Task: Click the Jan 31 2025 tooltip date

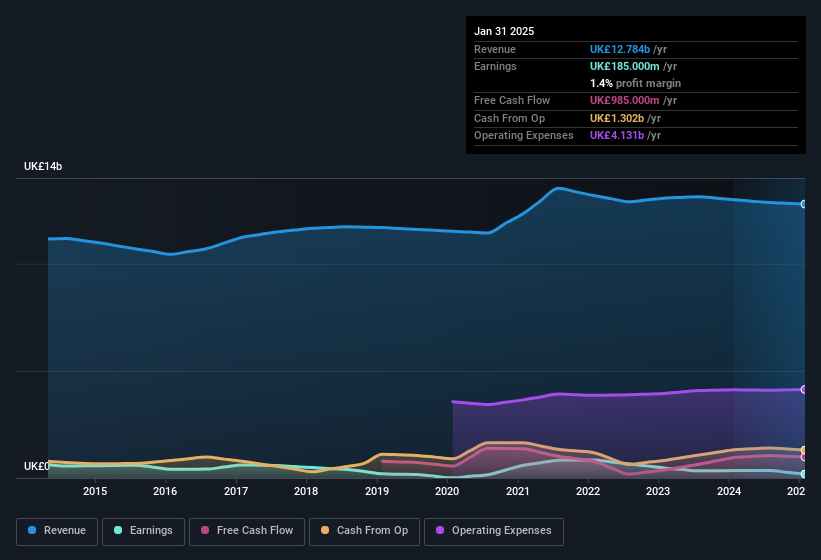Action: 504,31
